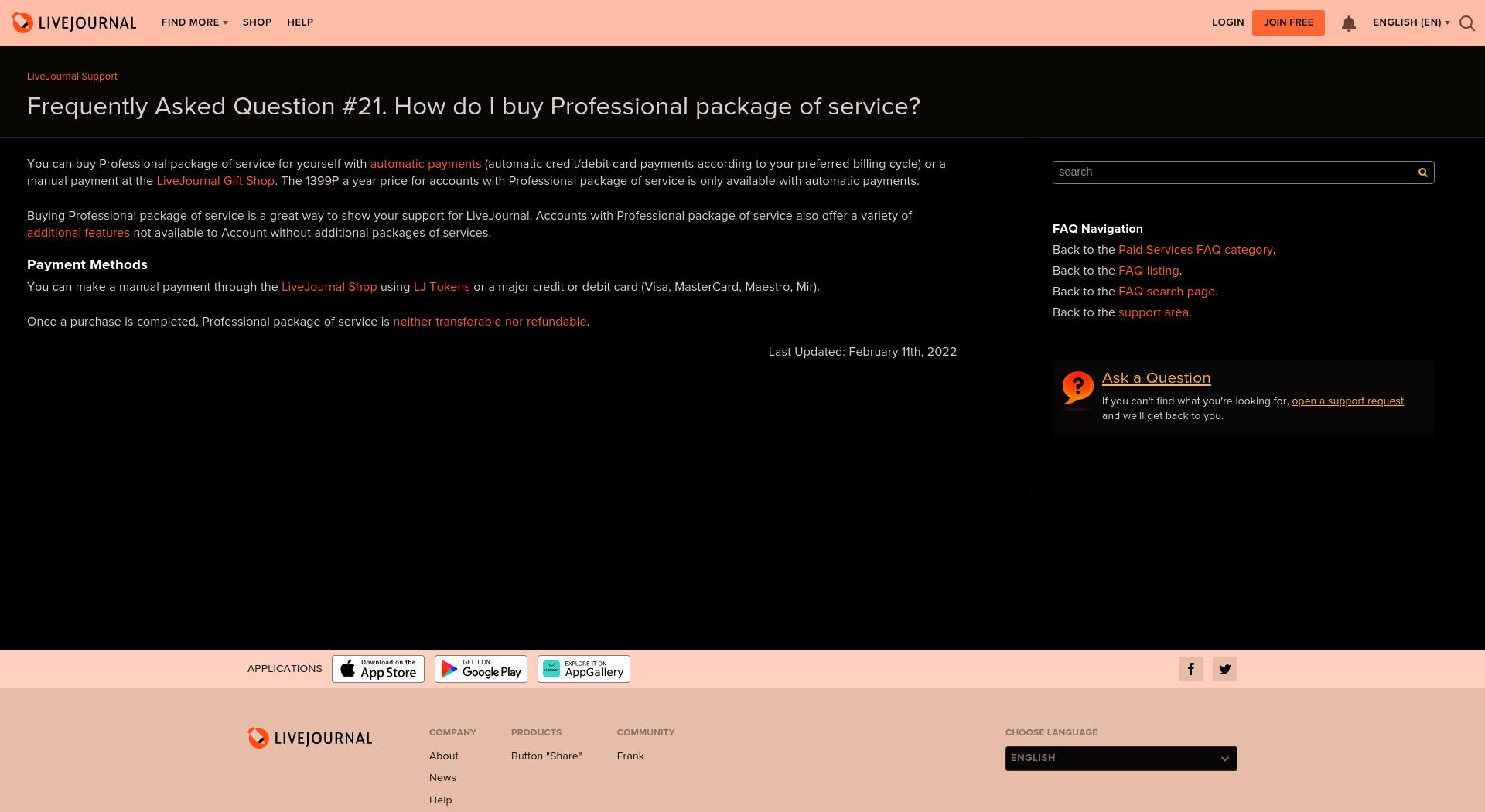Open Button "Share" product link
The image size is (1485, 812).
point(547,756)
